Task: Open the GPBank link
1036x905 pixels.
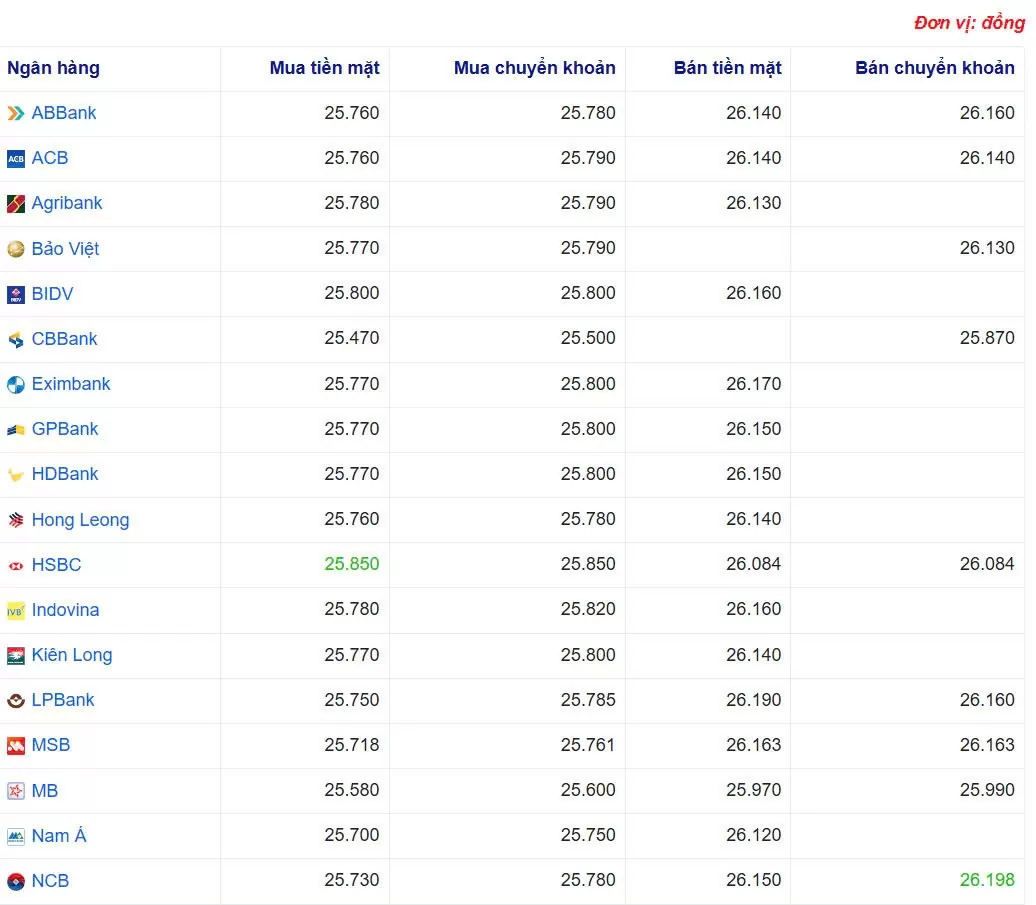Action: 65,429
